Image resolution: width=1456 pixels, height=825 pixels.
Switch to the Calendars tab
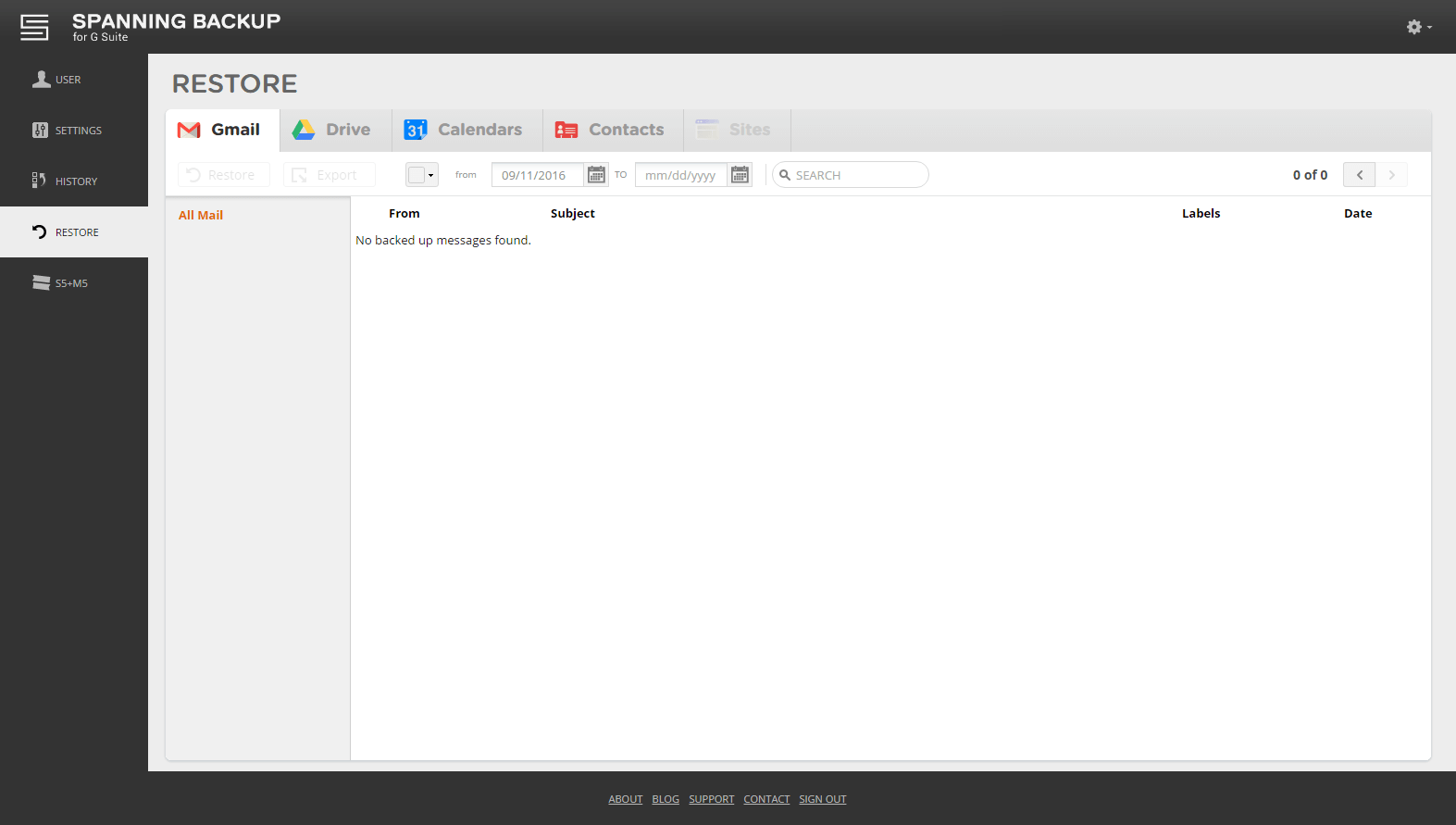[465, 131]
